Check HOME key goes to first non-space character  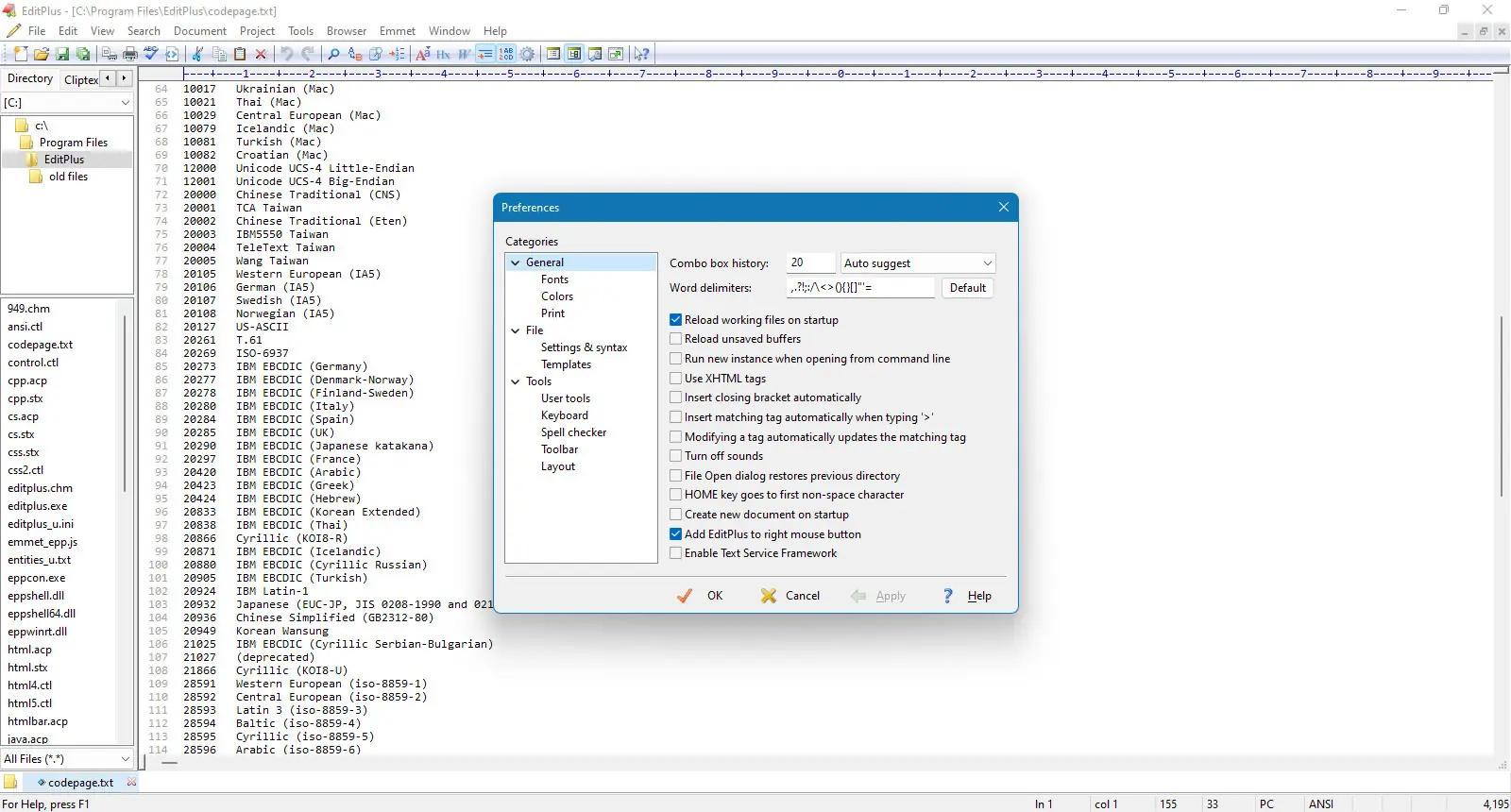point(675,495)
